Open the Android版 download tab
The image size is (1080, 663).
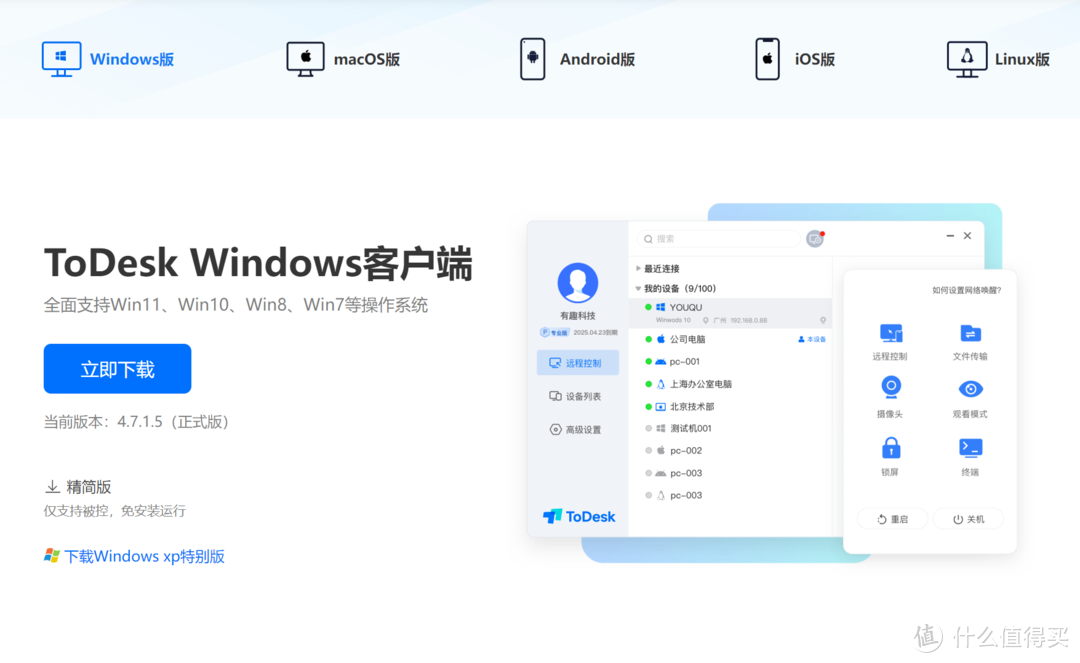pyautogui.click(x=577, y=59)
